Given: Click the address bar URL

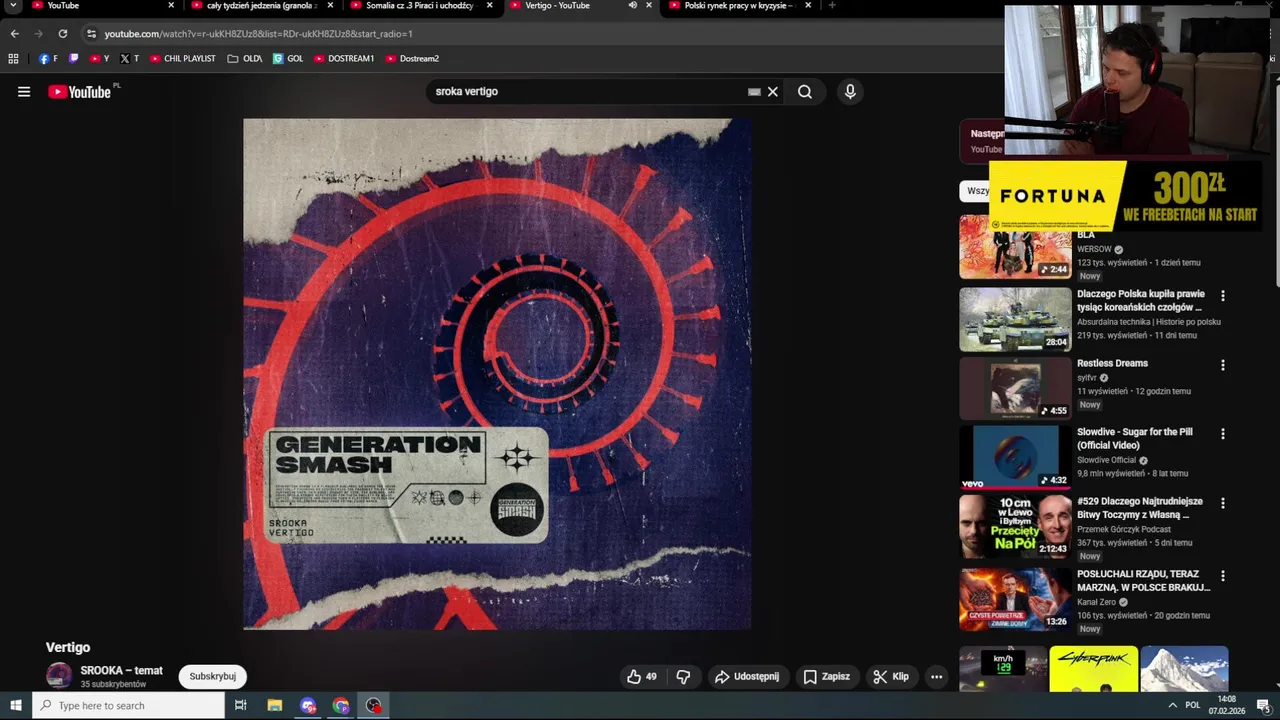Looking at the screenshot, I should (258, 34).
